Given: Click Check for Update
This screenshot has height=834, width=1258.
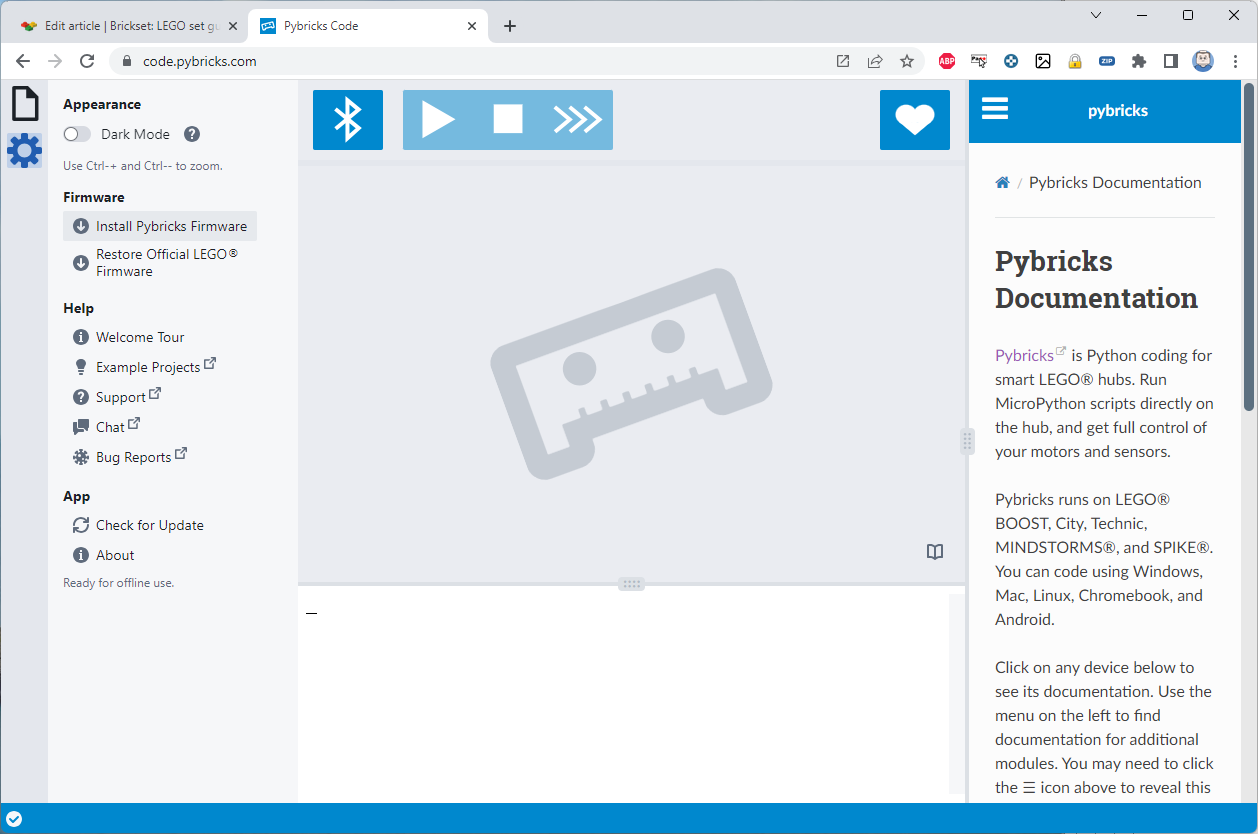Looking at the screenshot, I should click(149, 525).
